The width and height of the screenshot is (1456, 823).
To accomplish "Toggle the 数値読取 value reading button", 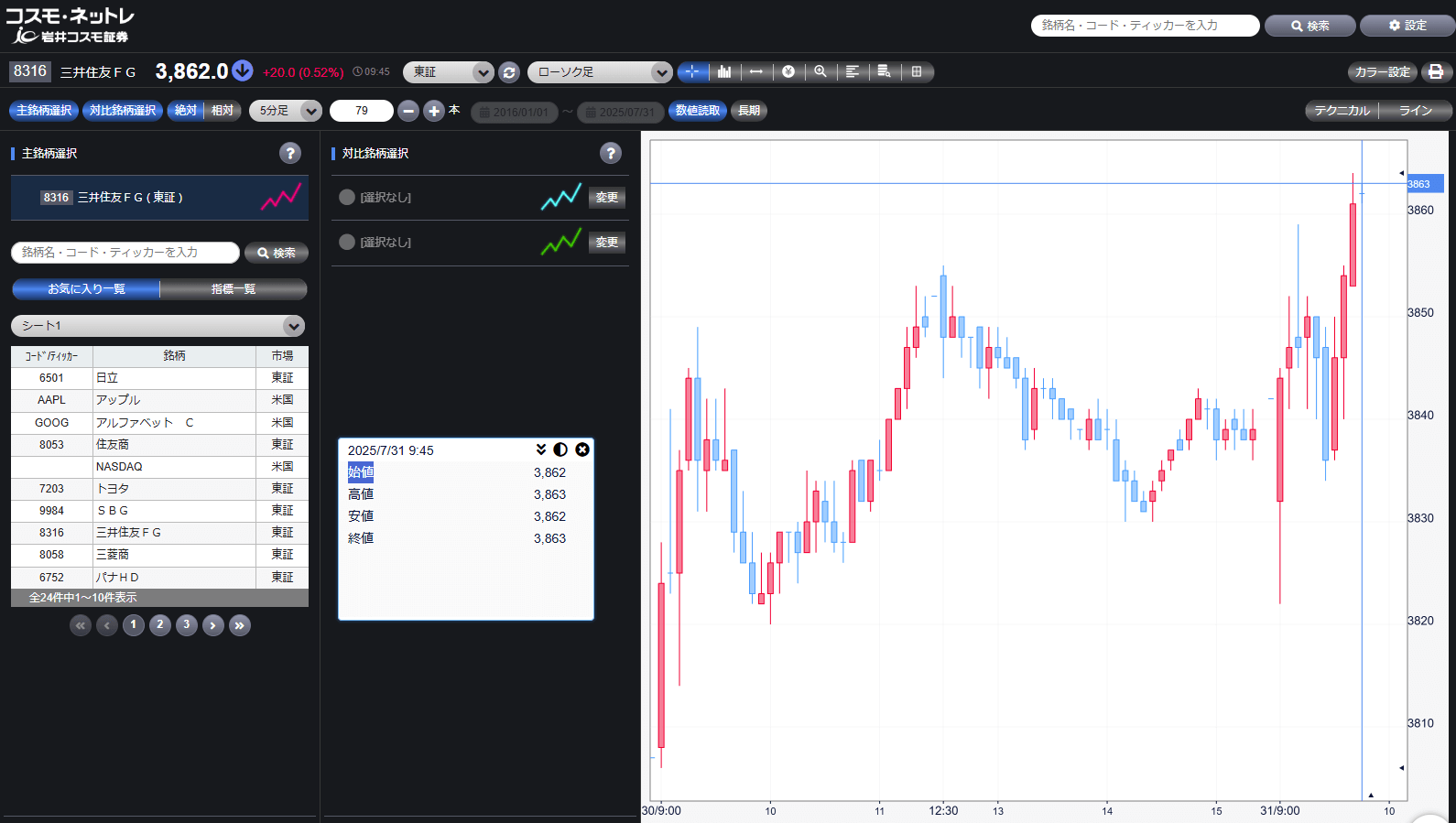I will pos(698,111).
